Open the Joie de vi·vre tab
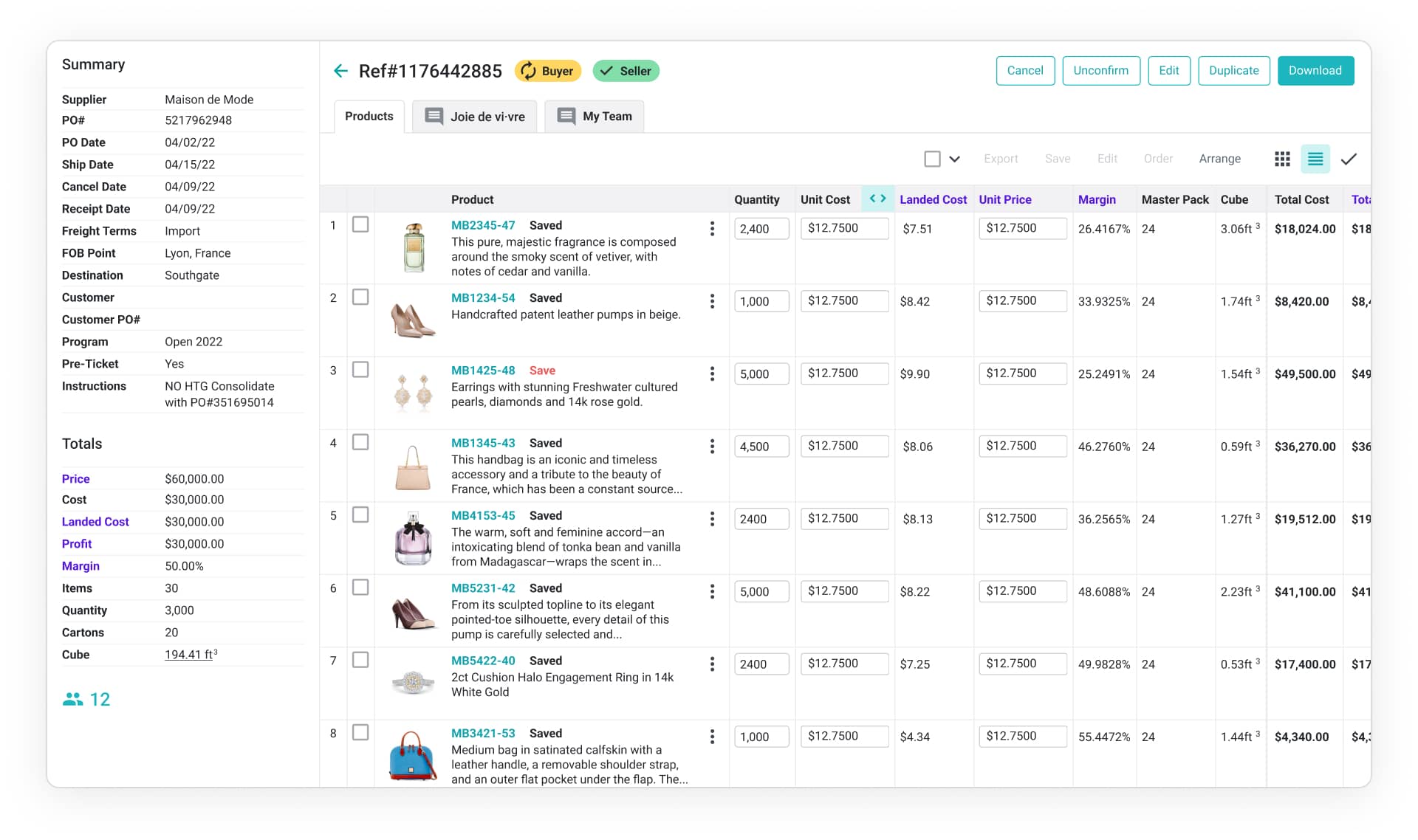 475,117
